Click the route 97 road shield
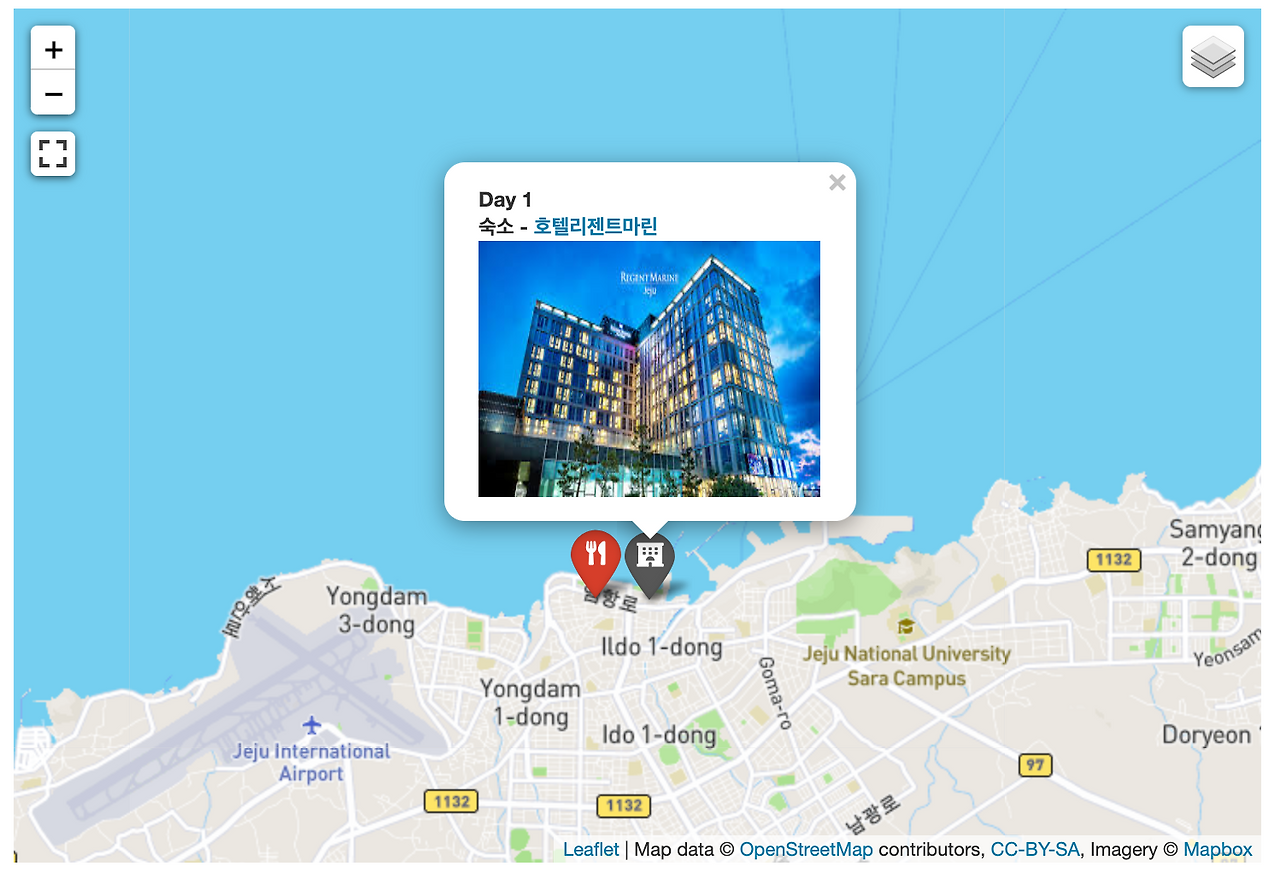The height and width of the screenshot is (878, 1280). tap(1035, 766)
